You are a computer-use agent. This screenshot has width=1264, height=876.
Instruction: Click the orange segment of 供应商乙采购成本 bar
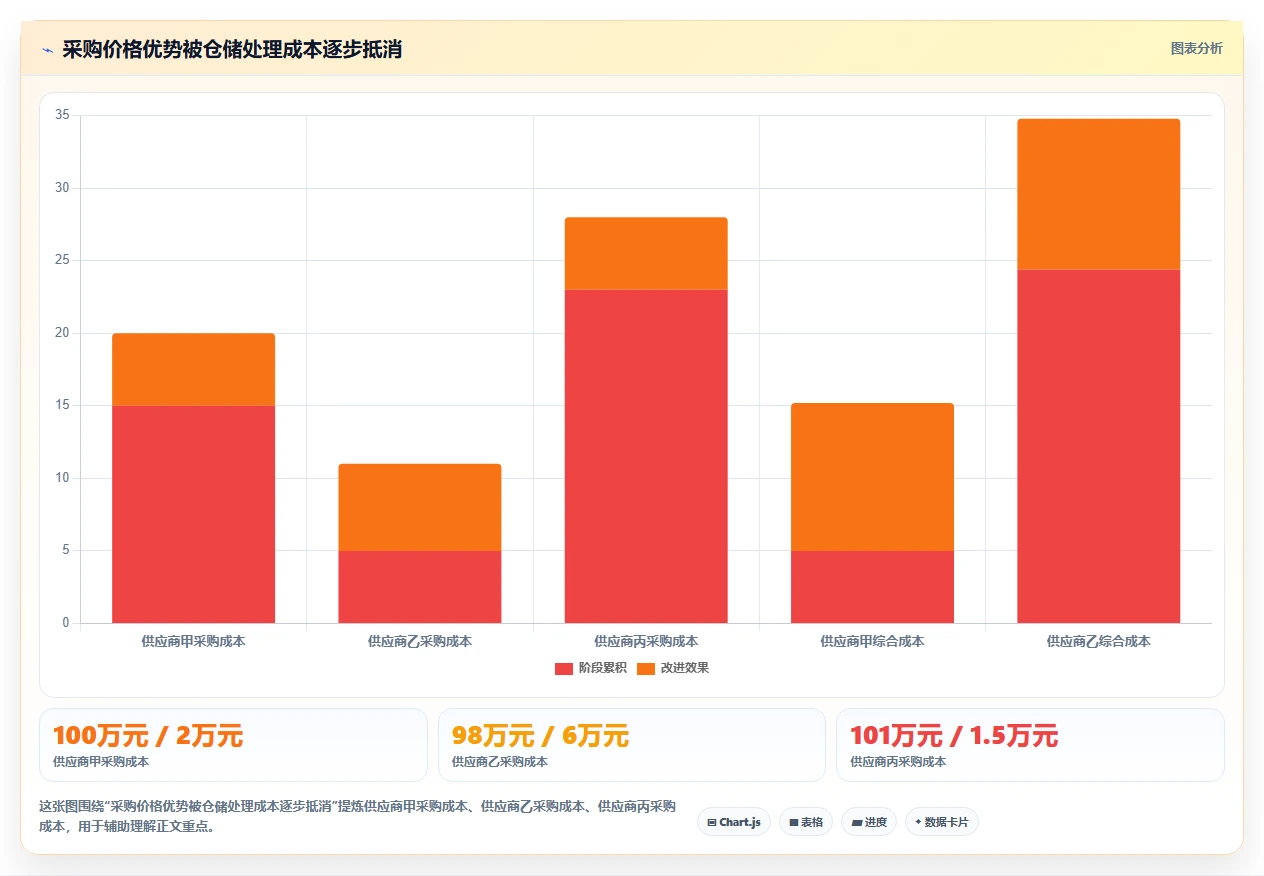click(420, 507)
